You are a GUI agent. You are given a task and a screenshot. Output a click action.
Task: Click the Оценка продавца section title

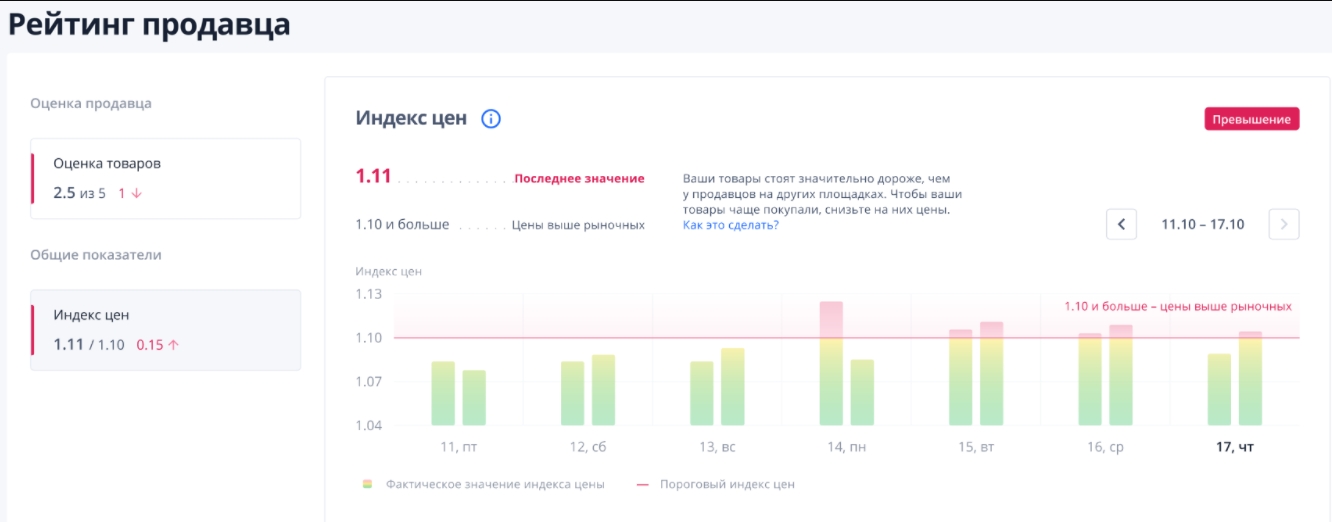pyautogui.click(x=91, y=103)
